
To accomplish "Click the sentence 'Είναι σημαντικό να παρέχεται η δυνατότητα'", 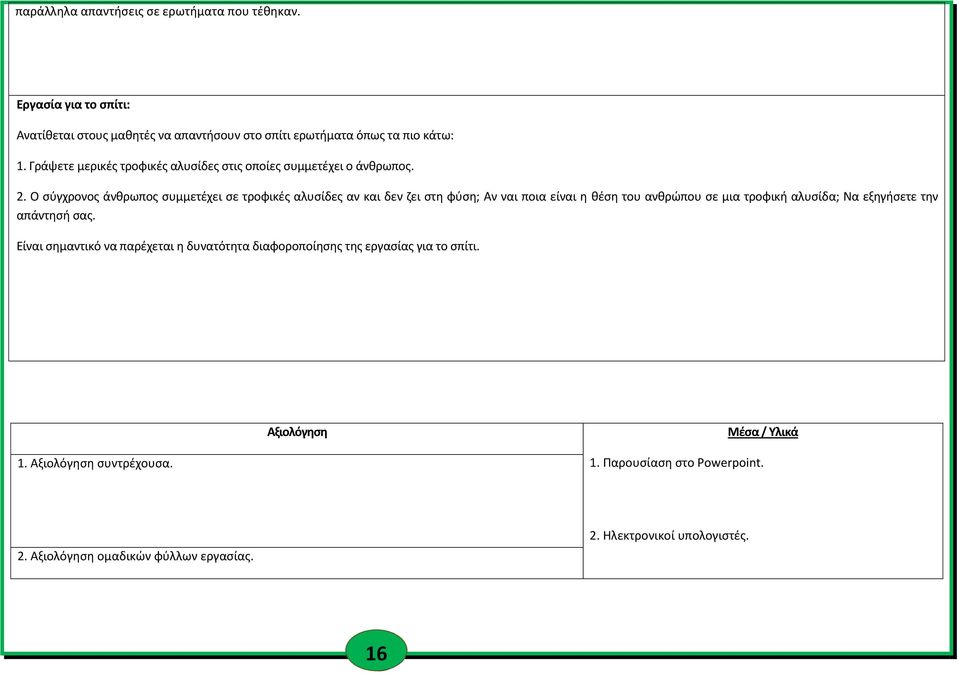I will pyautogui.click(x=248, y=246).
